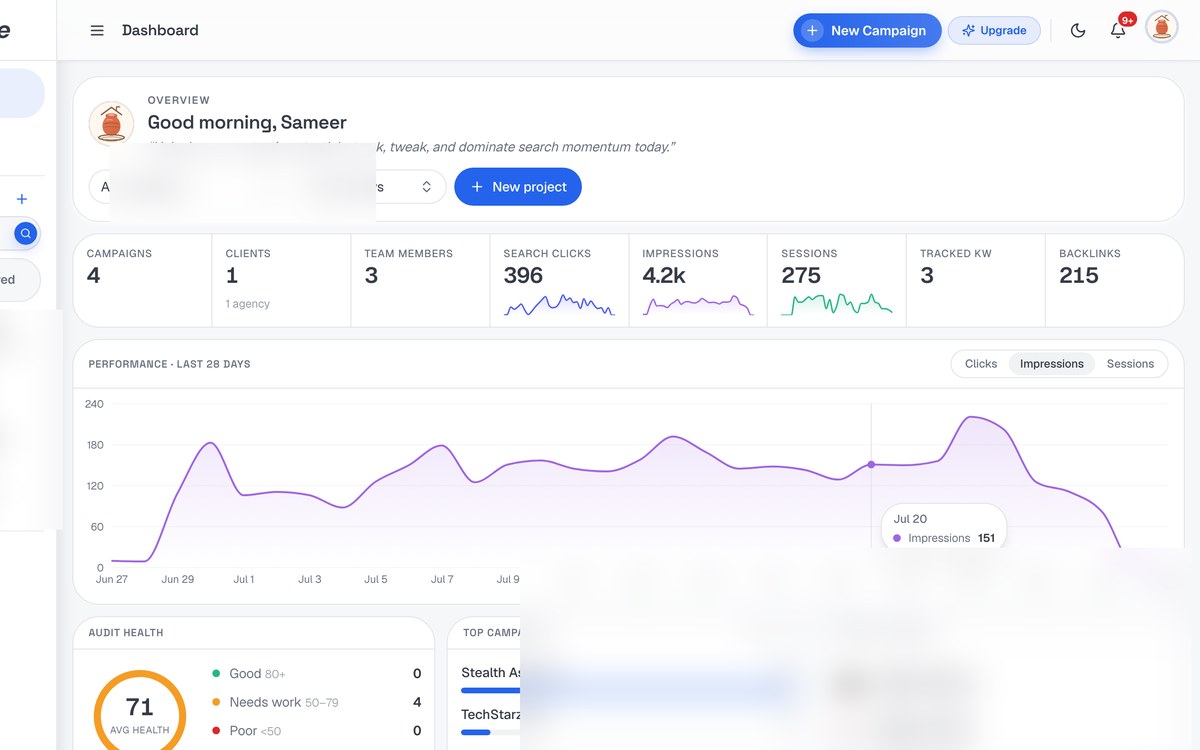The height and width of the screenshot is (750, 1200).
Task: Click the sidebar plus add icon
Action: [22, 199]
